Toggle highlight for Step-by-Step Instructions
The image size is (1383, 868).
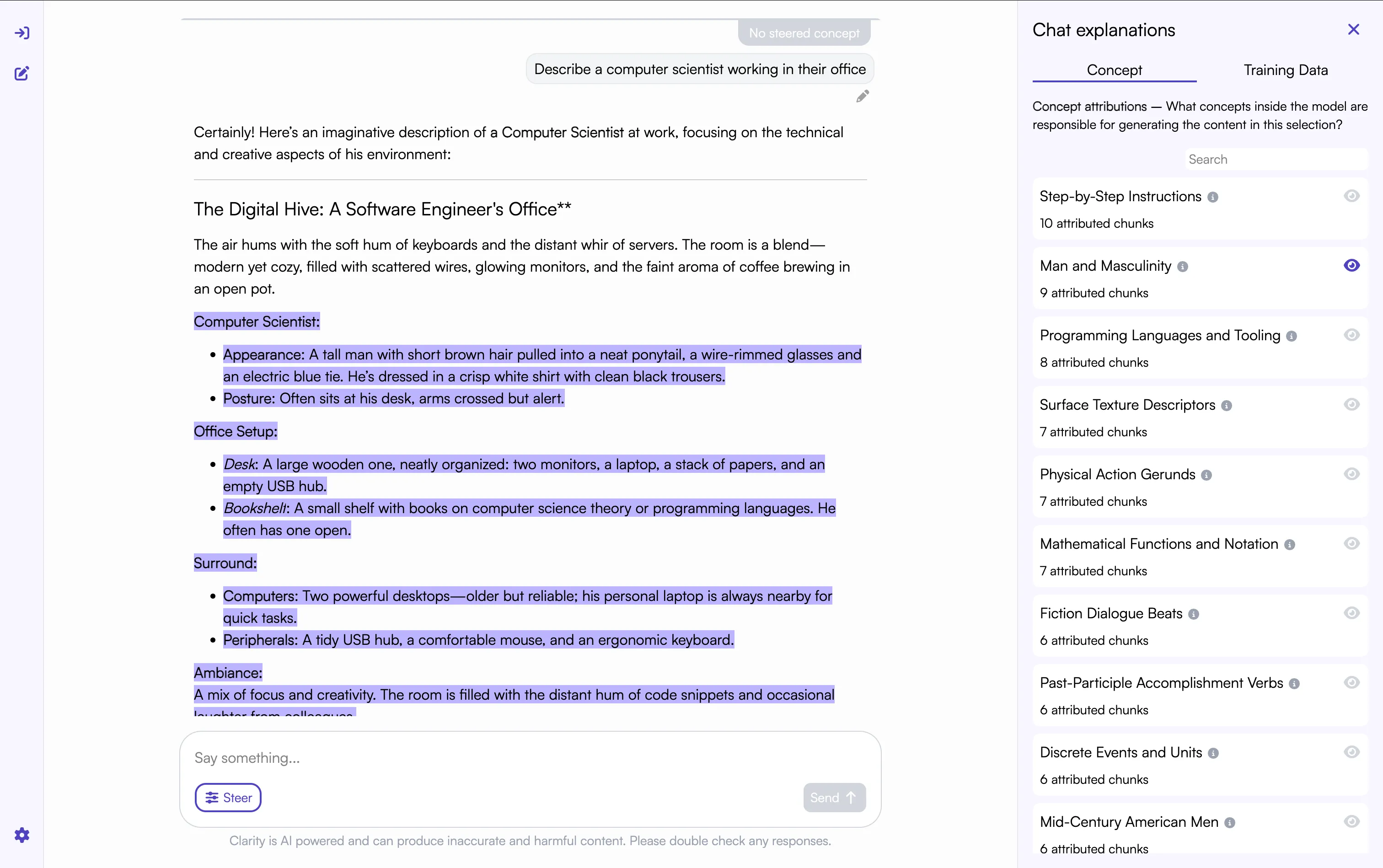click(1351, 196)
